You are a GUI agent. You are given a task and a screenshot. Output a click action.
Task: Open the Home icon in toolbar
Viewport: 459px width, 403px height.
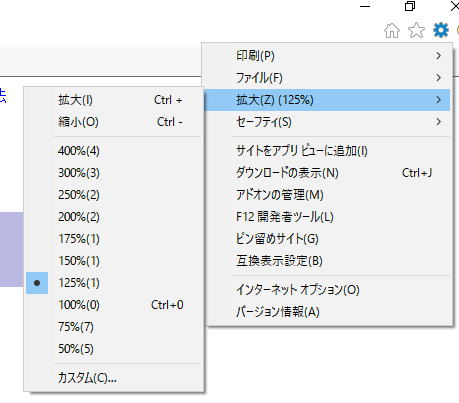click(392, 31)
